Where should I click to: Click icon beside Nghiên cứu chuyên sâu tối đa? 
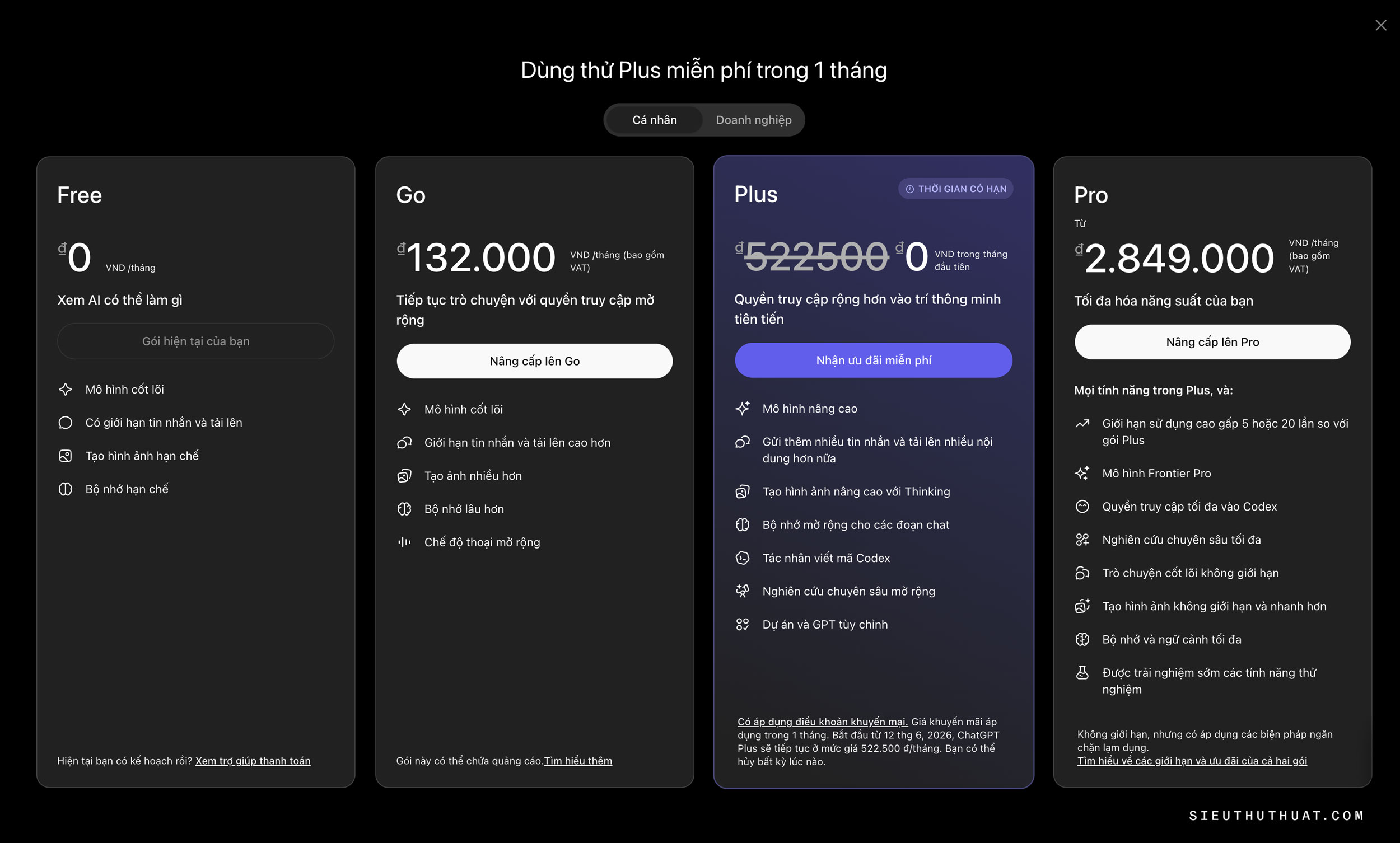pos(1082,540)
